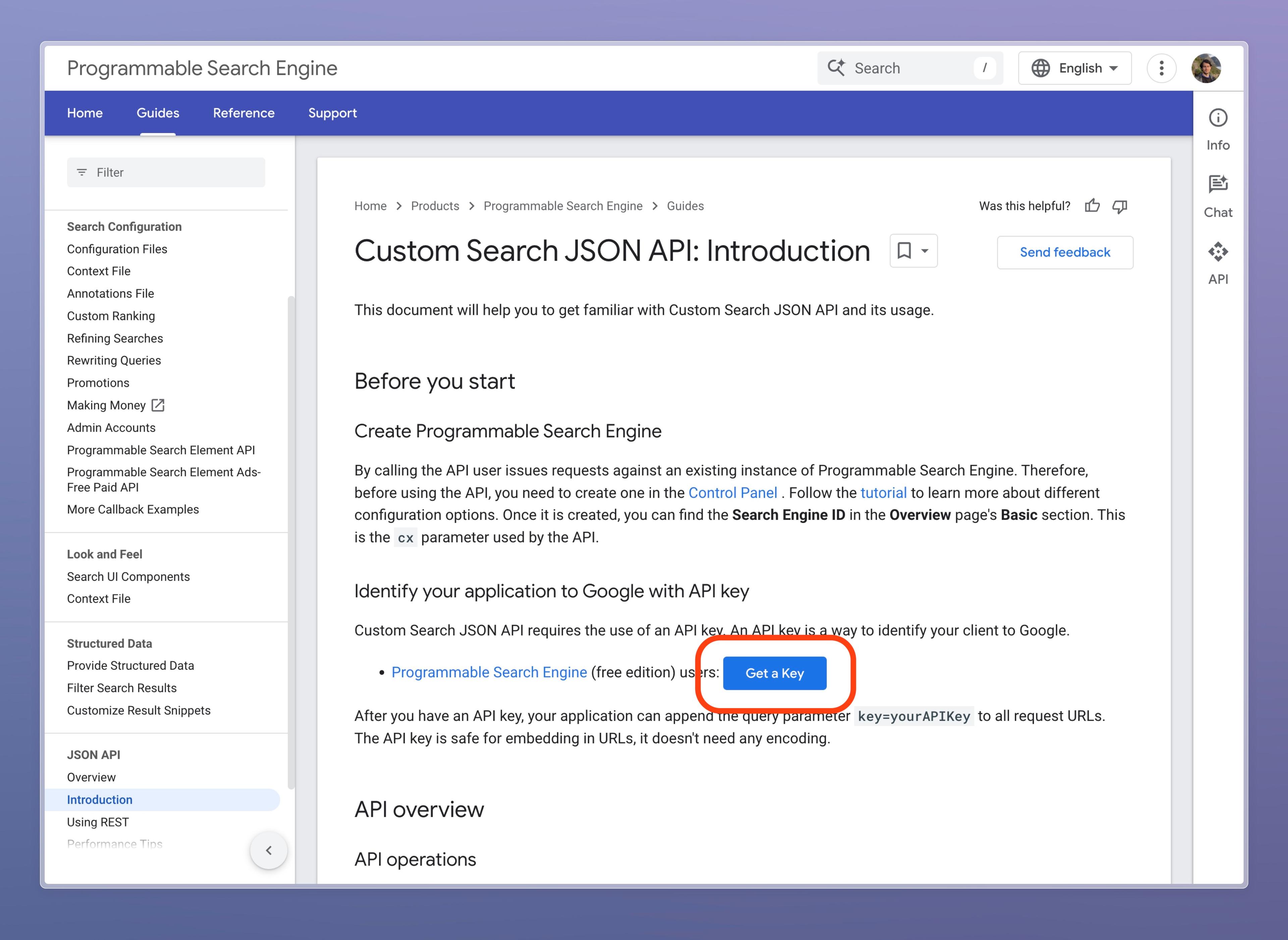Open the English language dropdown
Screen dimensions: 1288x940
tap(1075, 68)
